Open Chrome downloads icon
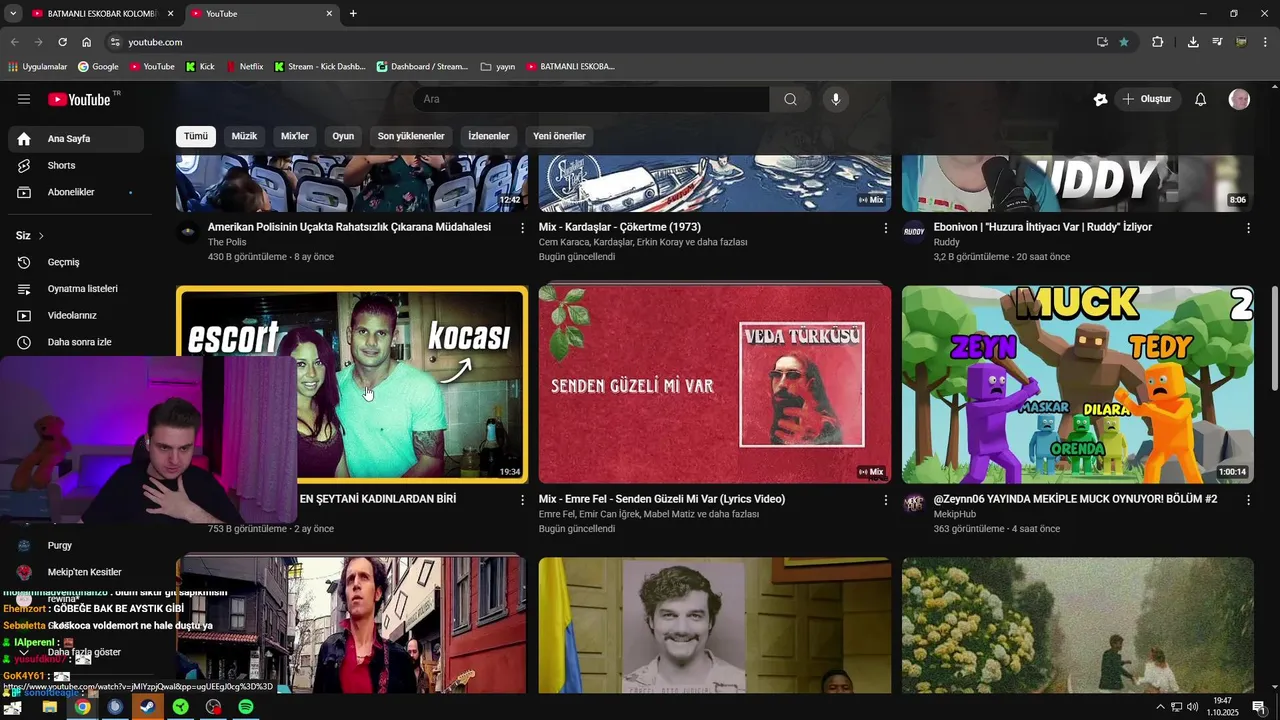Screen dimensions: 1280x720 point(1193,42)
